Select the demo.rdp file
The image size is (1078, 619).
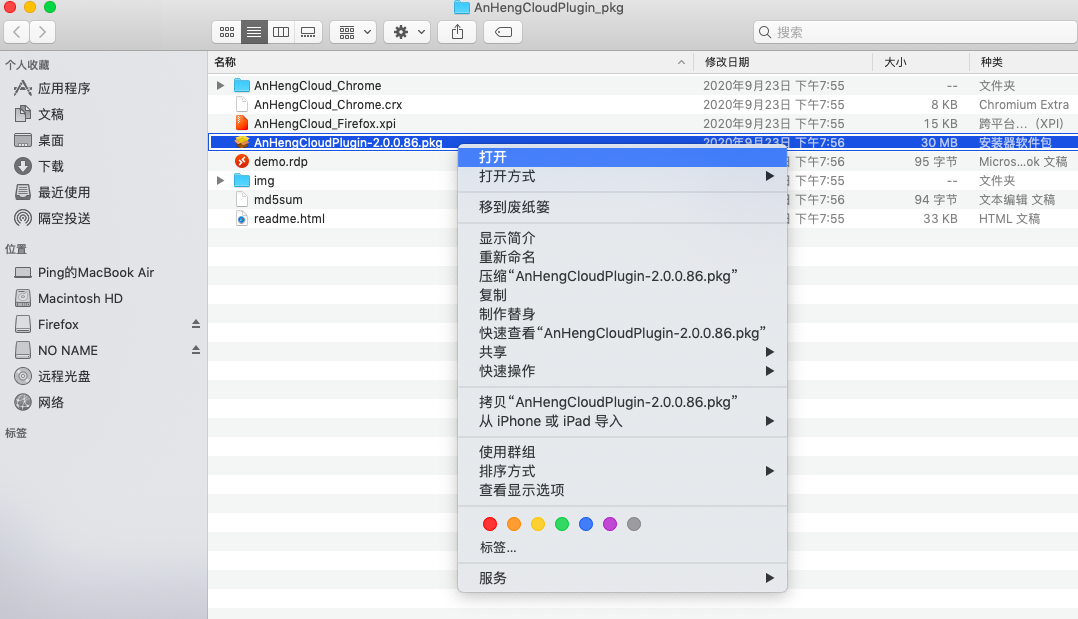pyautogui.click(x=280, y=162)
